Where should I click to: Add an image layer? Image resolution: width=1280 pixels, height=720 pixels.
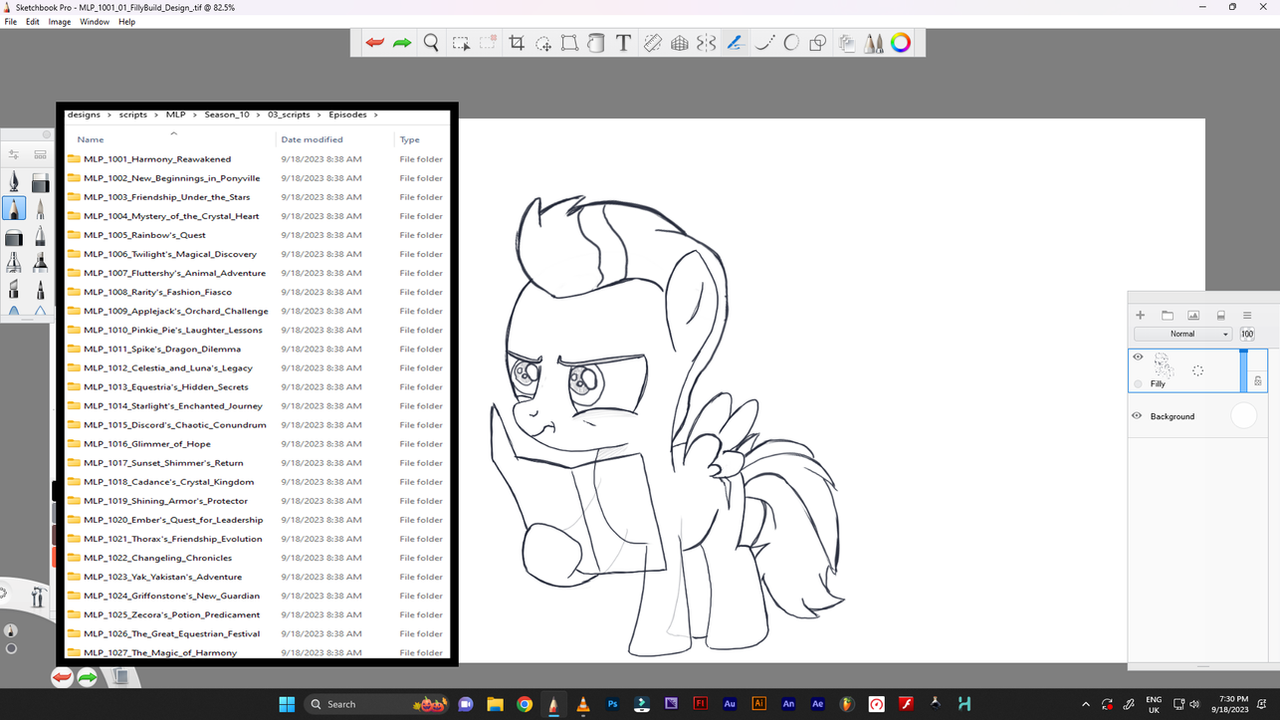pyautogui.click(x=1193, y=315)
